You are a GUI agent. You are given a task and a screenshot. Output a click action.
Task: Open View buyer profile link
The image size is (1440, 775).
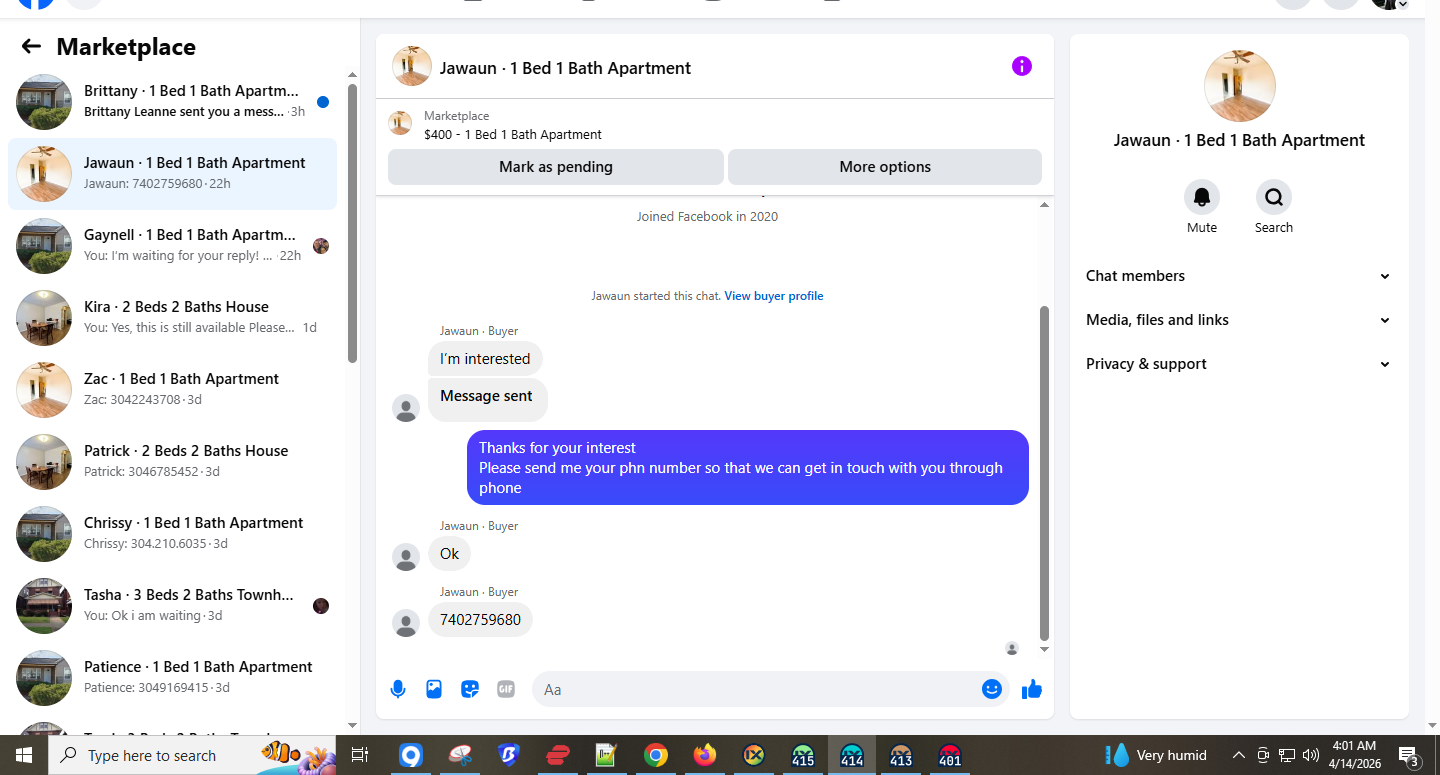[774, 296]
